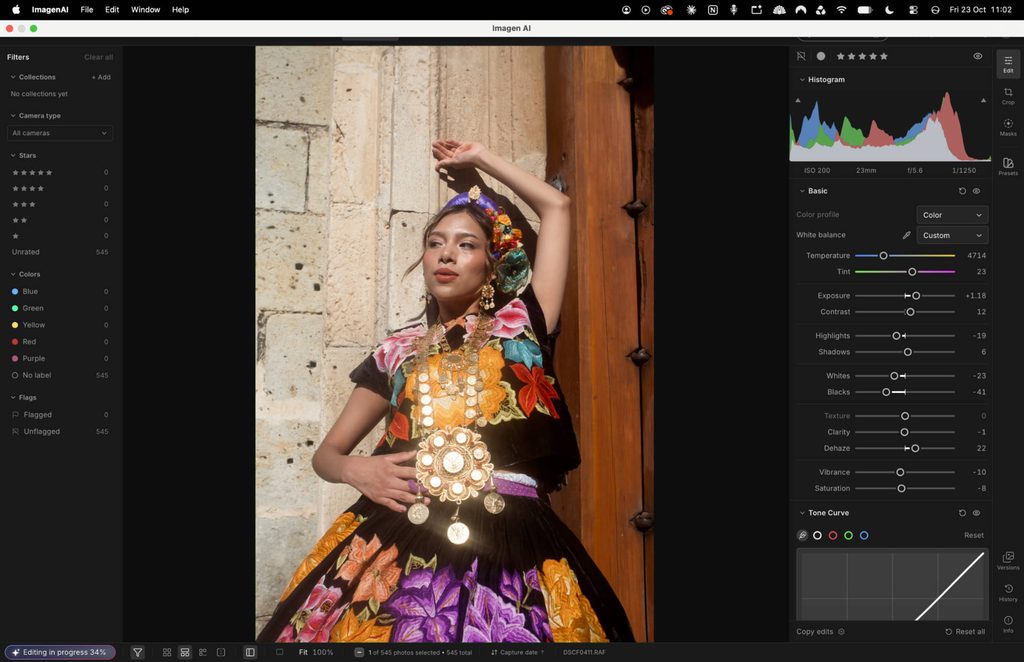
Task: Filter by five stars row
Action: coord(59,172)
